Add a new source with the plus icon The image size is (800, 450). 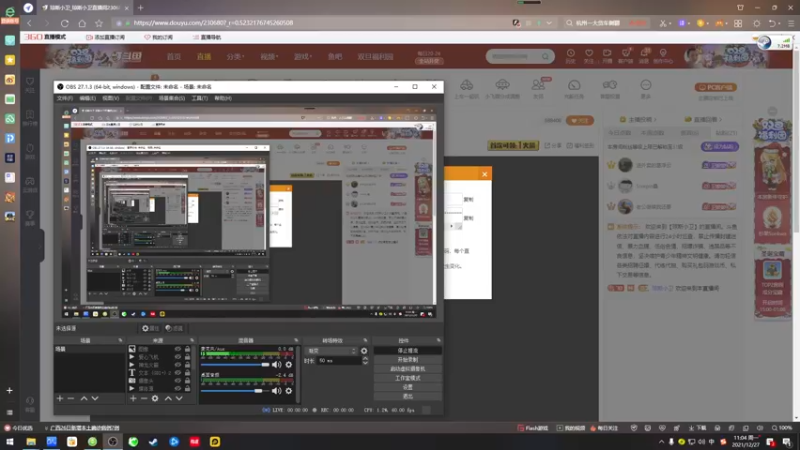[133, 398]
